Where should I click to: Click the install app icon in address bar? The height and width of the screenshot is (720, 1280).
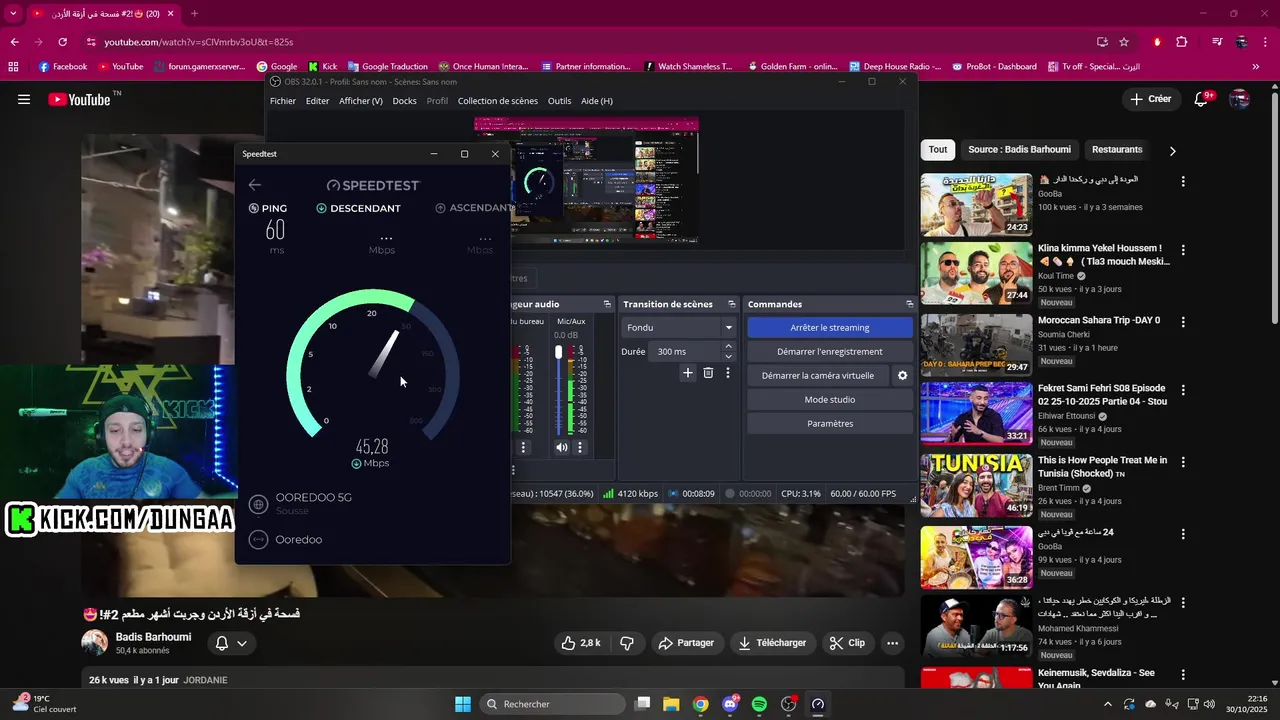pyautogui.click(x=1102, y=42)
